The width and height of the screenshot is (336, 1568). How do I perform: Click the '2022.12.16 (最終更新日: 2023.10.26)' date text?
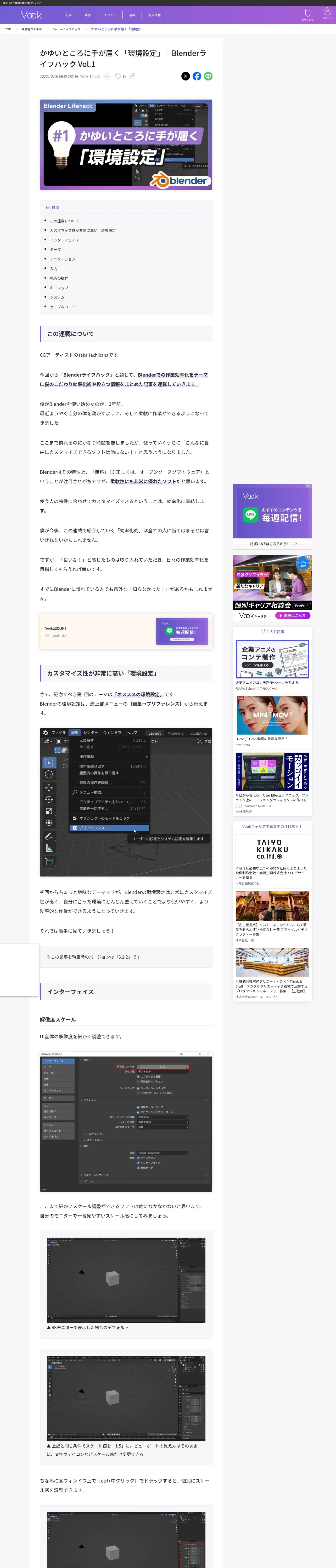click(x=70, y=76)
